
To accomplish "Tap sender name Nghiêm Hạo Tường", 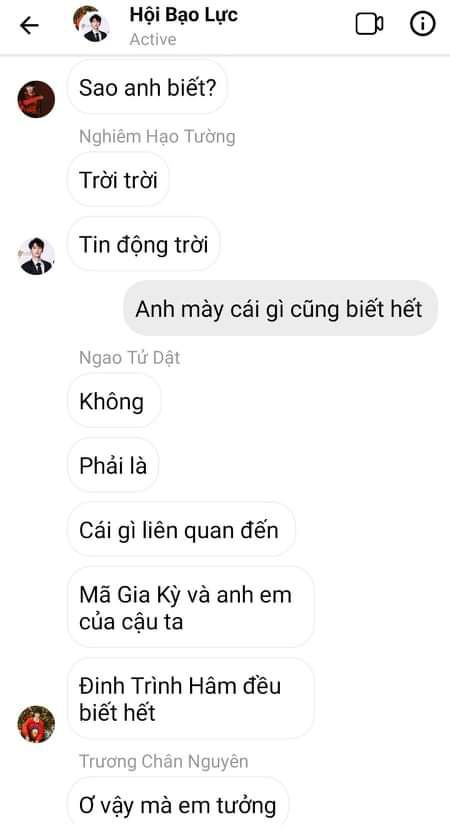I will click(x=157, y=137).
